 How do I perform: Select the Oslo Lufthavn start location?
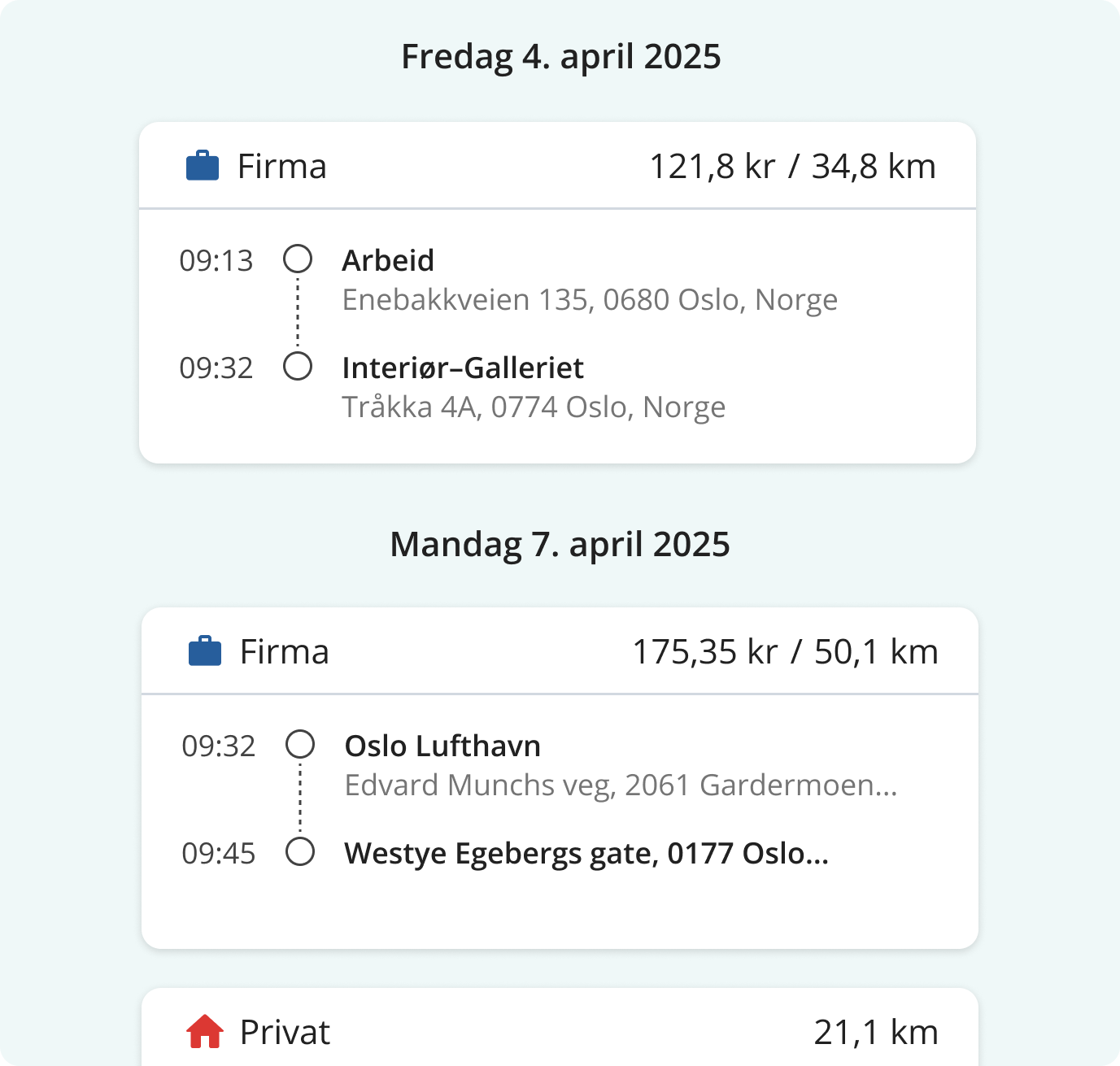click(442, 746)
